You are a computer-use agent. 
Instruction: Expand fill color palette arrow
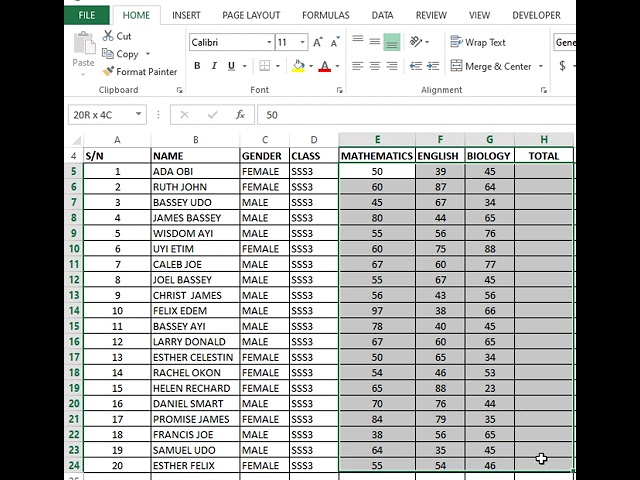311,66
